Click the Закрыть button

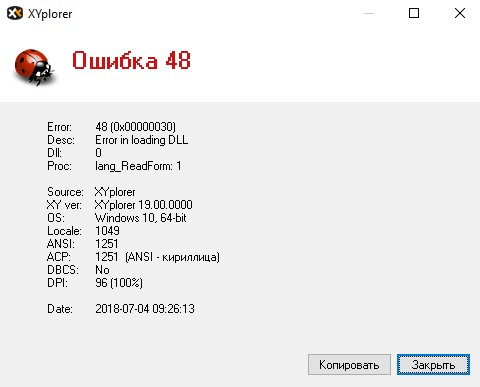433,364
